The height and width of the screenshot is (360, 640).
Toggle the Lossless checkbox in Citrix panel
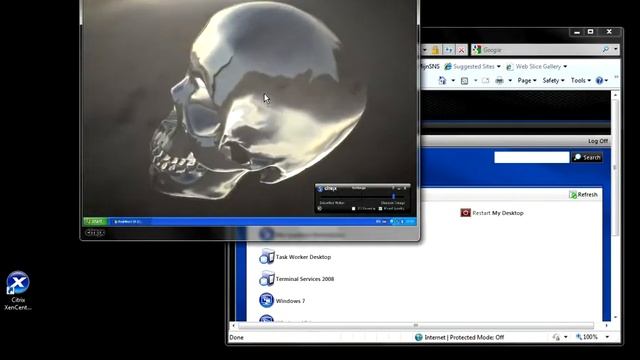pyautogui.click(x=353, y=209)
